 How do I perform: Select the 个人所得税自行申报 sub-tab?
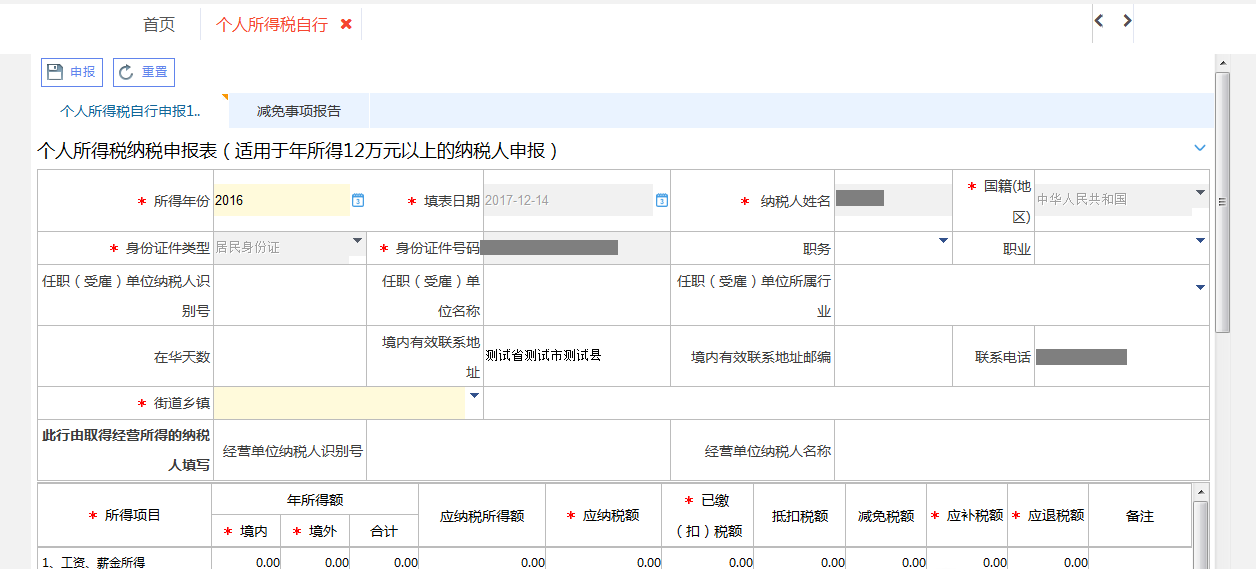point(130,111)
